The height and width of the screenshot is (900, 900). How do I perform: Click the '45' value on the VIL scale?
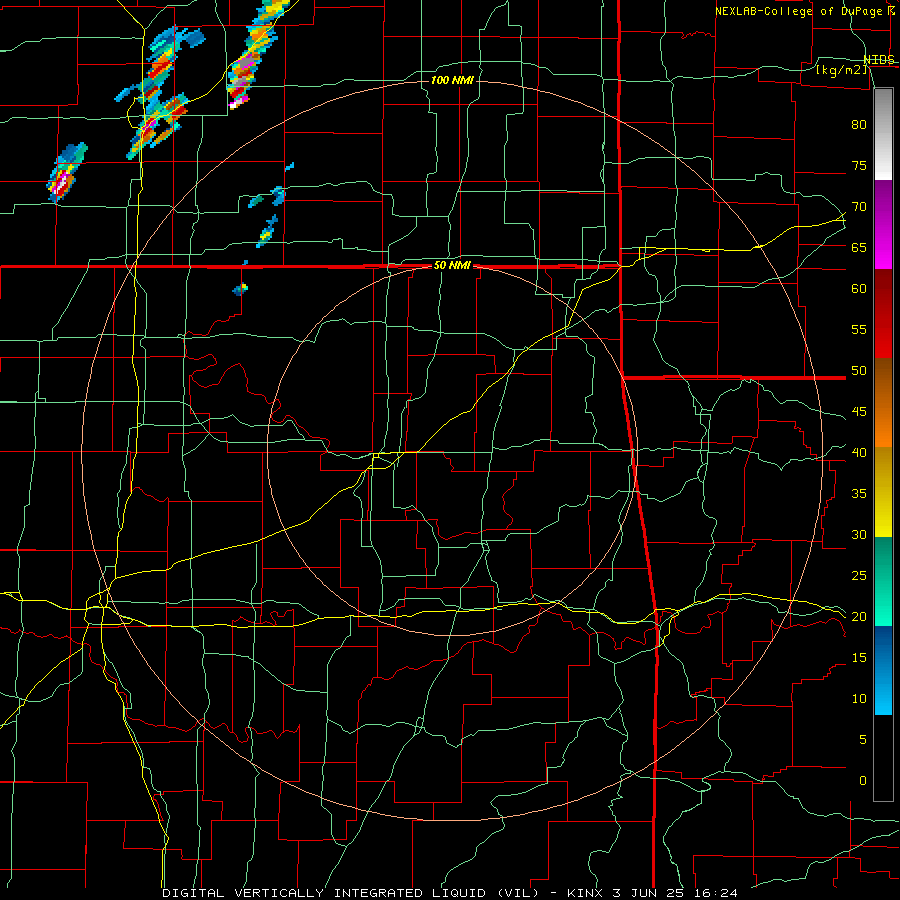859,412
